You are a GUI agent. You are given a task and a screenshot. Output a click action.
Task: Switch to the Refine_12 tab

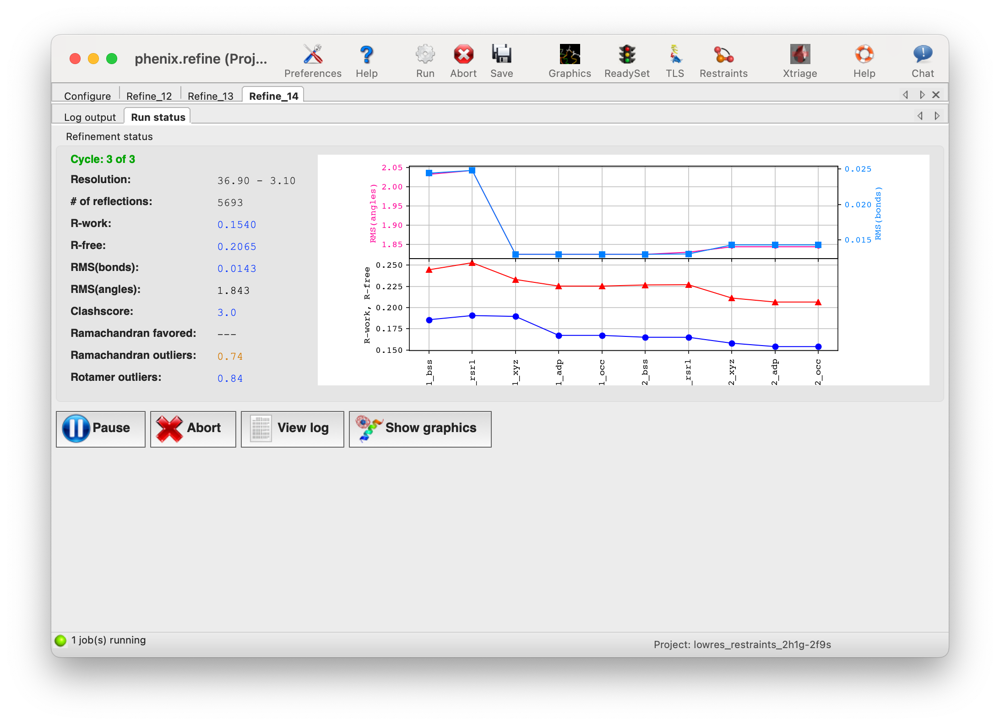tap(149, 96)
